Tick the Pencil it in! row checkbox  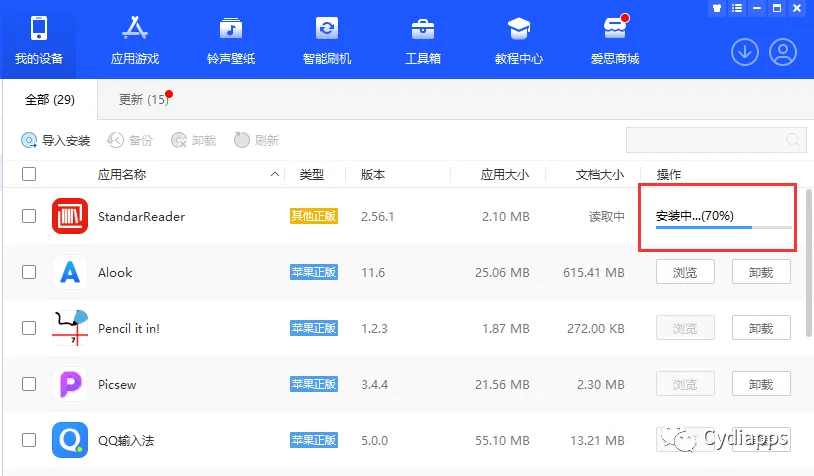point(29,328)
